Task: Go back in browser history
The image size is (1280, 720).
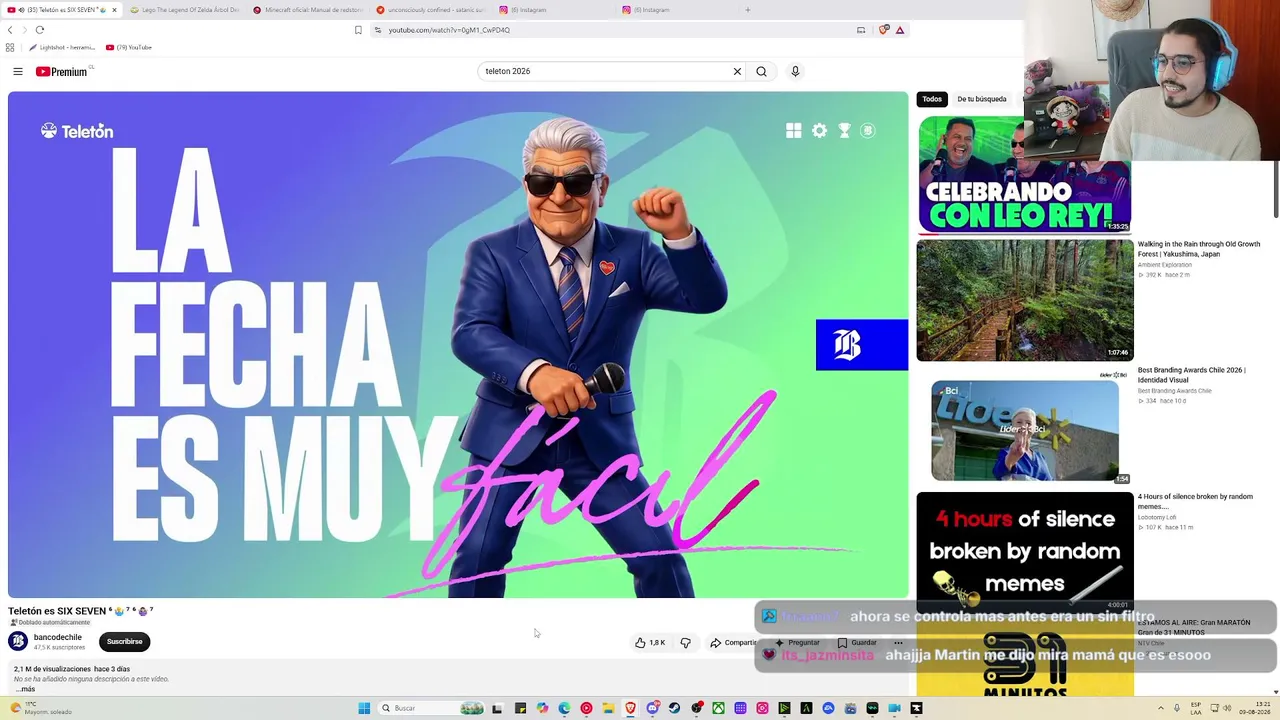Action: pyautogui.click(x=10, y=30)
